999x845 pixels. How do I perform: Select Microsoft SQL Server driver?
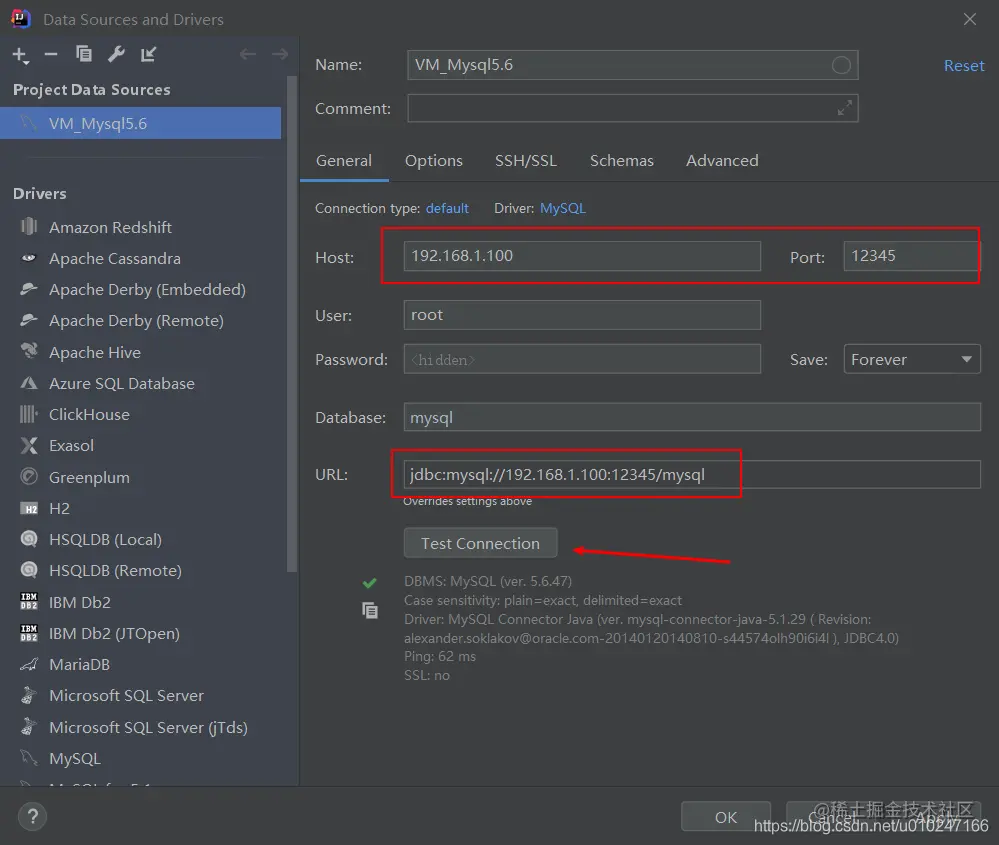click(126, 696)
